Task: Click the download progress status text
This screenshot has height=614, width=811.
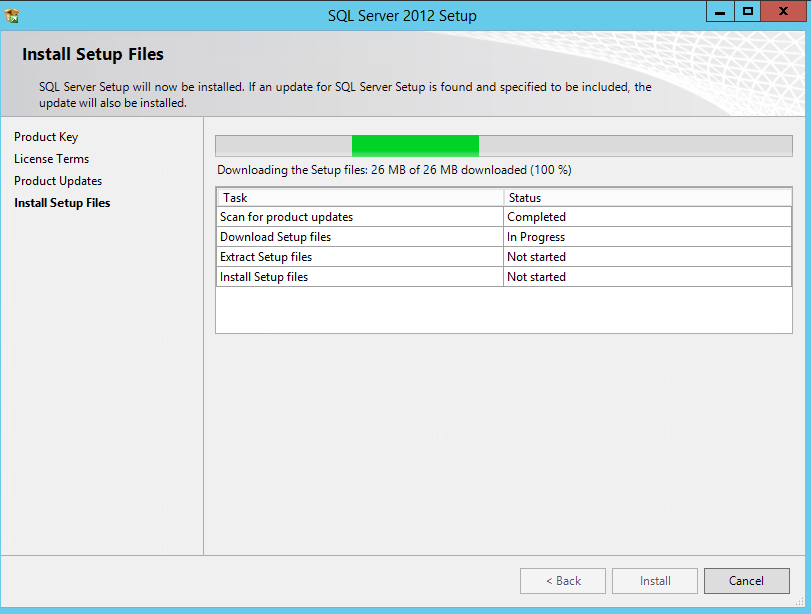Action: point(394,170)
